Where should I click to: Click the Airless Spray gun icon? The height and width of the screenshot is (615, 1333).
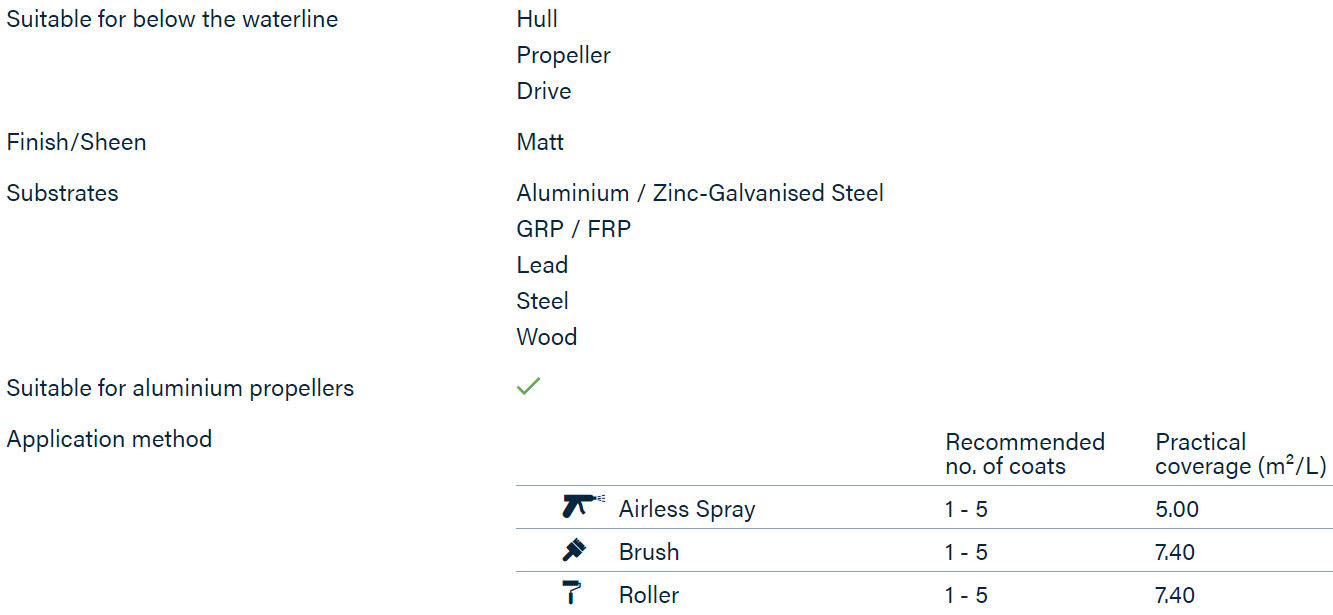583,505
